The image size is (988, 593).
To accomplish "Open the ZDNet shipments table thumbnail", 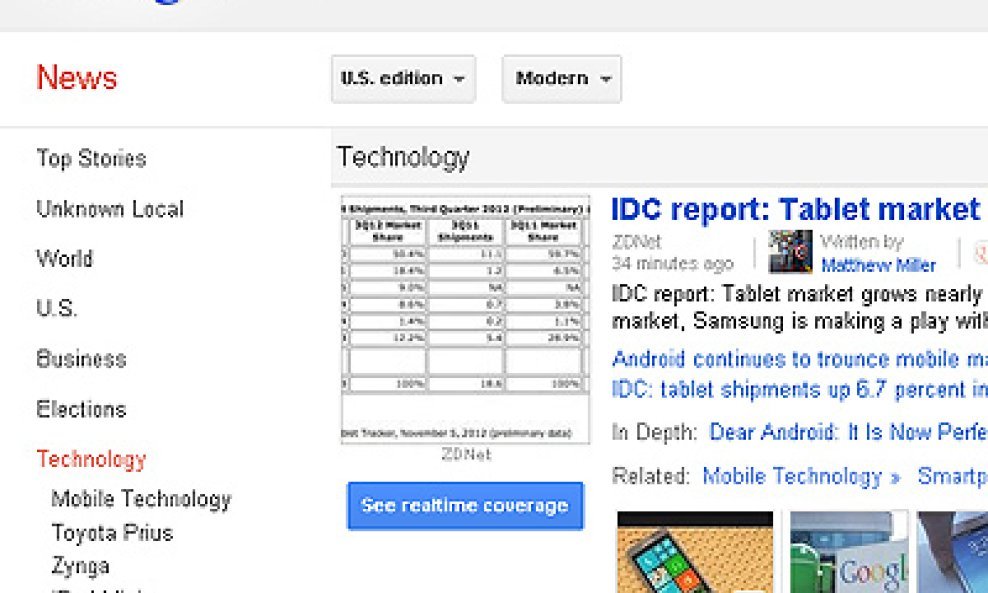I will click(466, 320).
